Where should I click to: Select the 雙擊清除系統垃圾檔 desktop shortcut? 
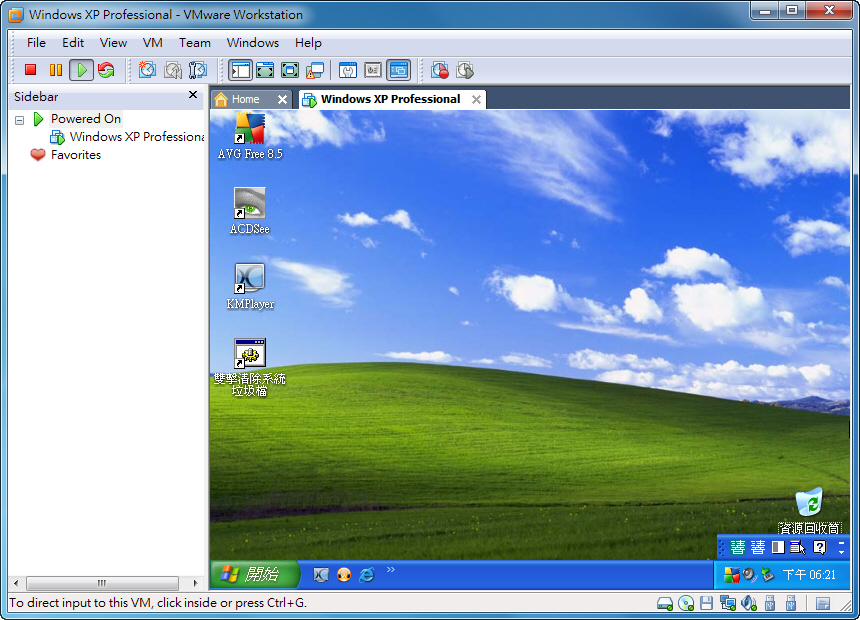coord(250,368)
